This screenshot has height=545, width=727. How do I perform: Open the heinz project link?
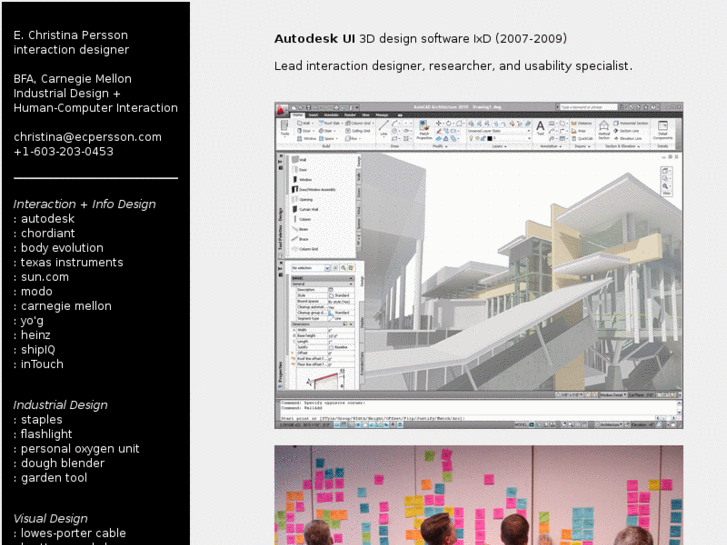tap(35, 335)
